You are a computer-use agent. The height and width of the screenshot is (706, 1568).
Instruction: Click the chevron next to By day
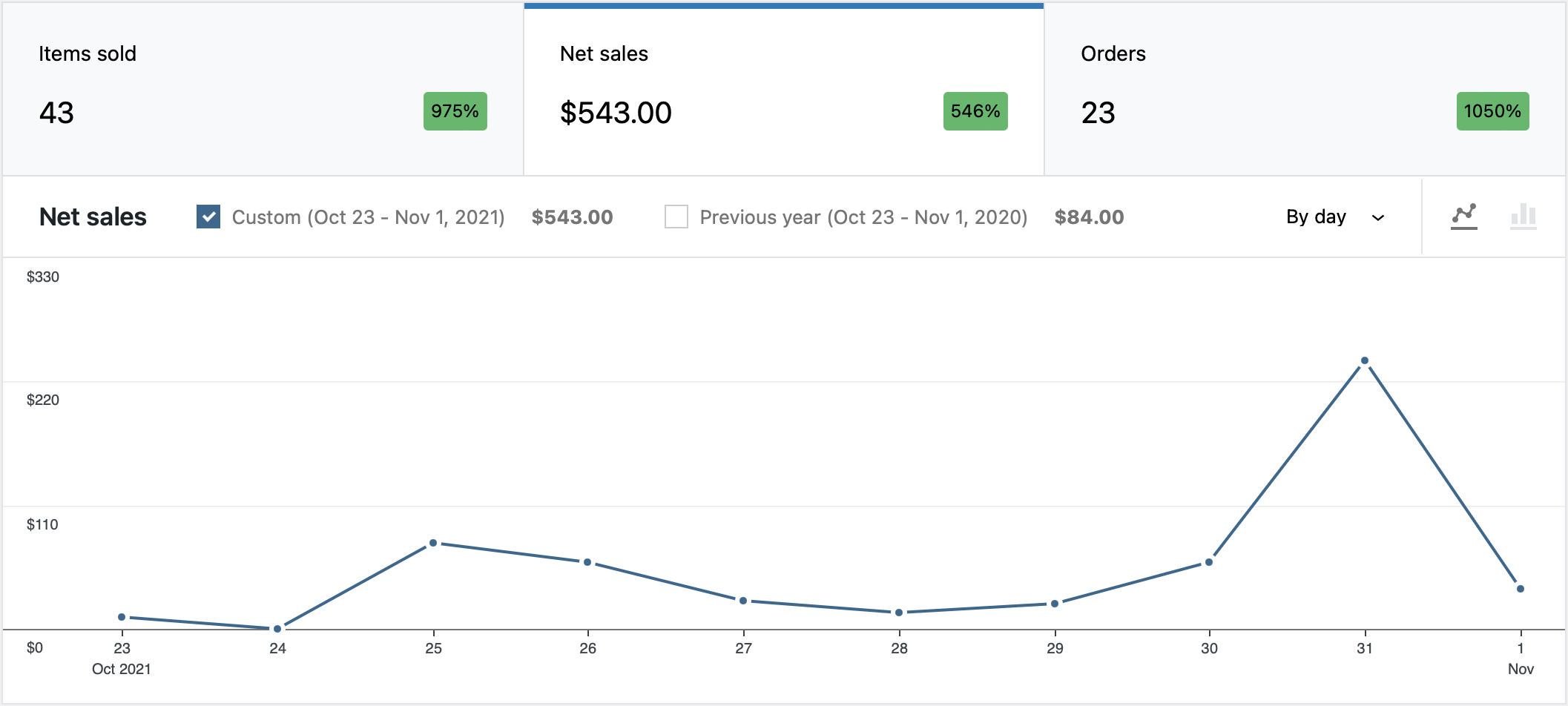click(1378, 217)
